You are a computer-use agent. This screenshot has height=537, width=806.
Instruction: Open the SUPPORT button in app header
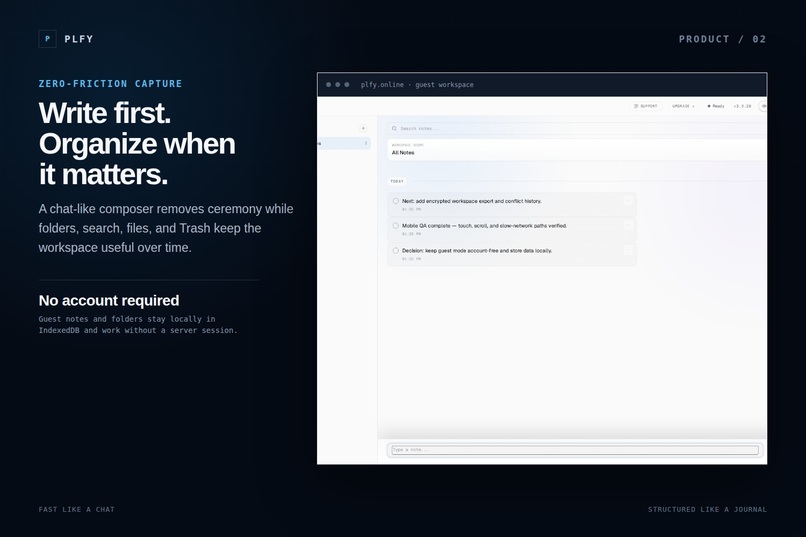[646, 106]
